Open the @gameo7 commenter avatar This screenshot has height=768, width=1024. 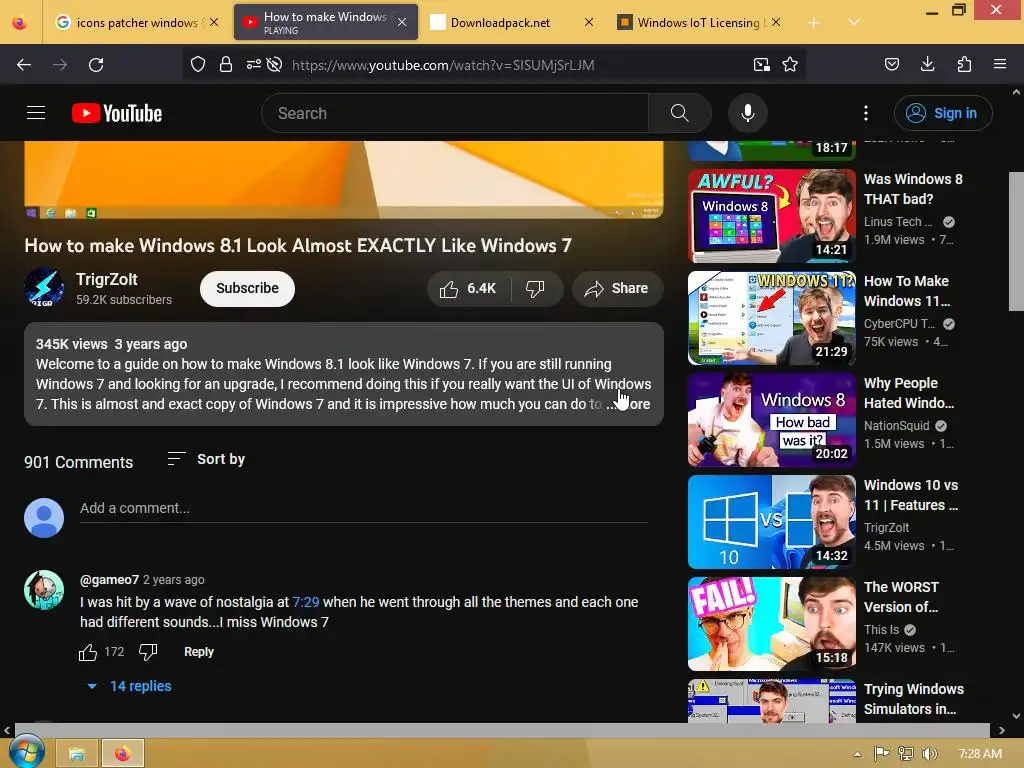[x=44, y=590]
